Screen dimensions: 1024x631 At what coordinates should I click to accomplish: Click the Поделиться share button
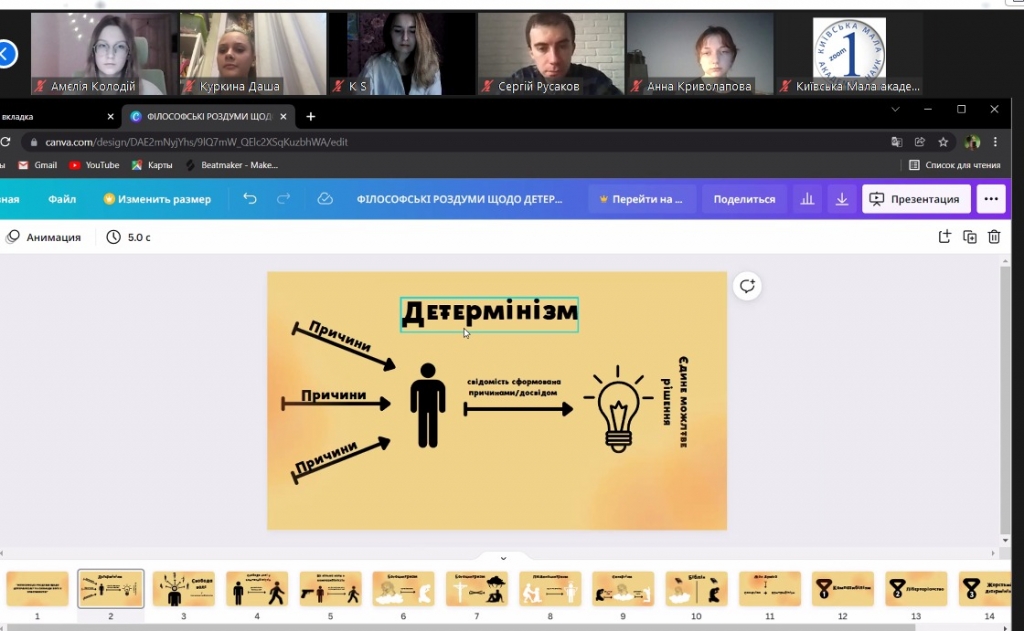click(x=744, y=199)
